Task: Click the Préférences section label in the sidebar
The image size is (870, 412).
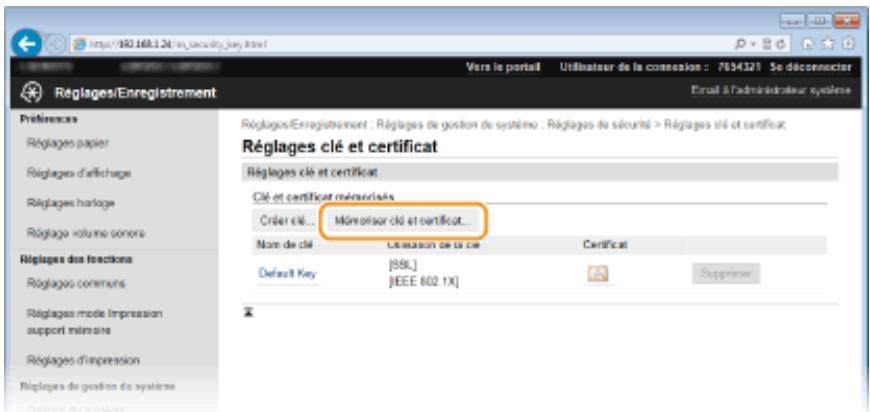Action: coord(49,119)
